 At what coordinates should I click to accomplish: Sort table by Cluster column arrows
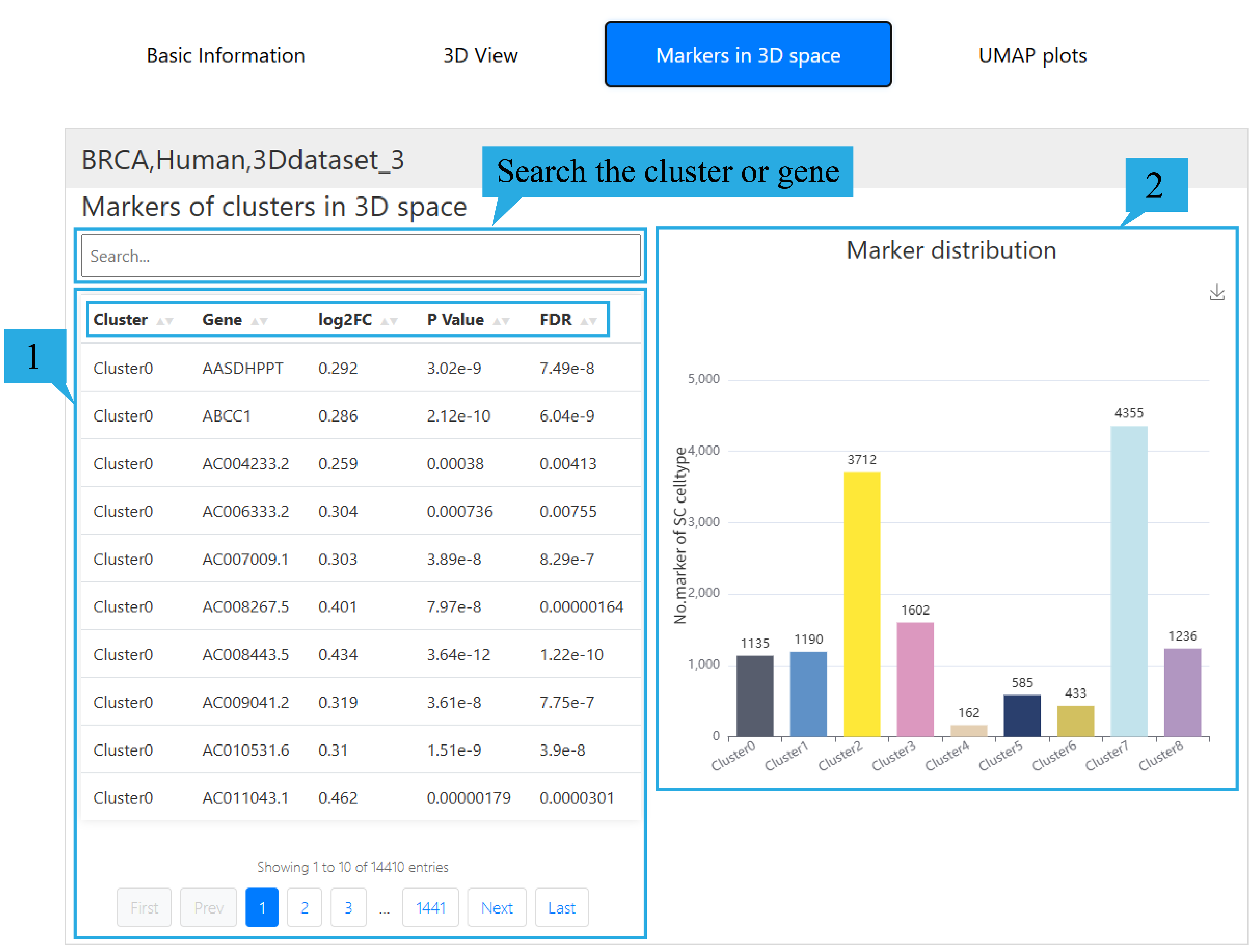tap(165, 321)
